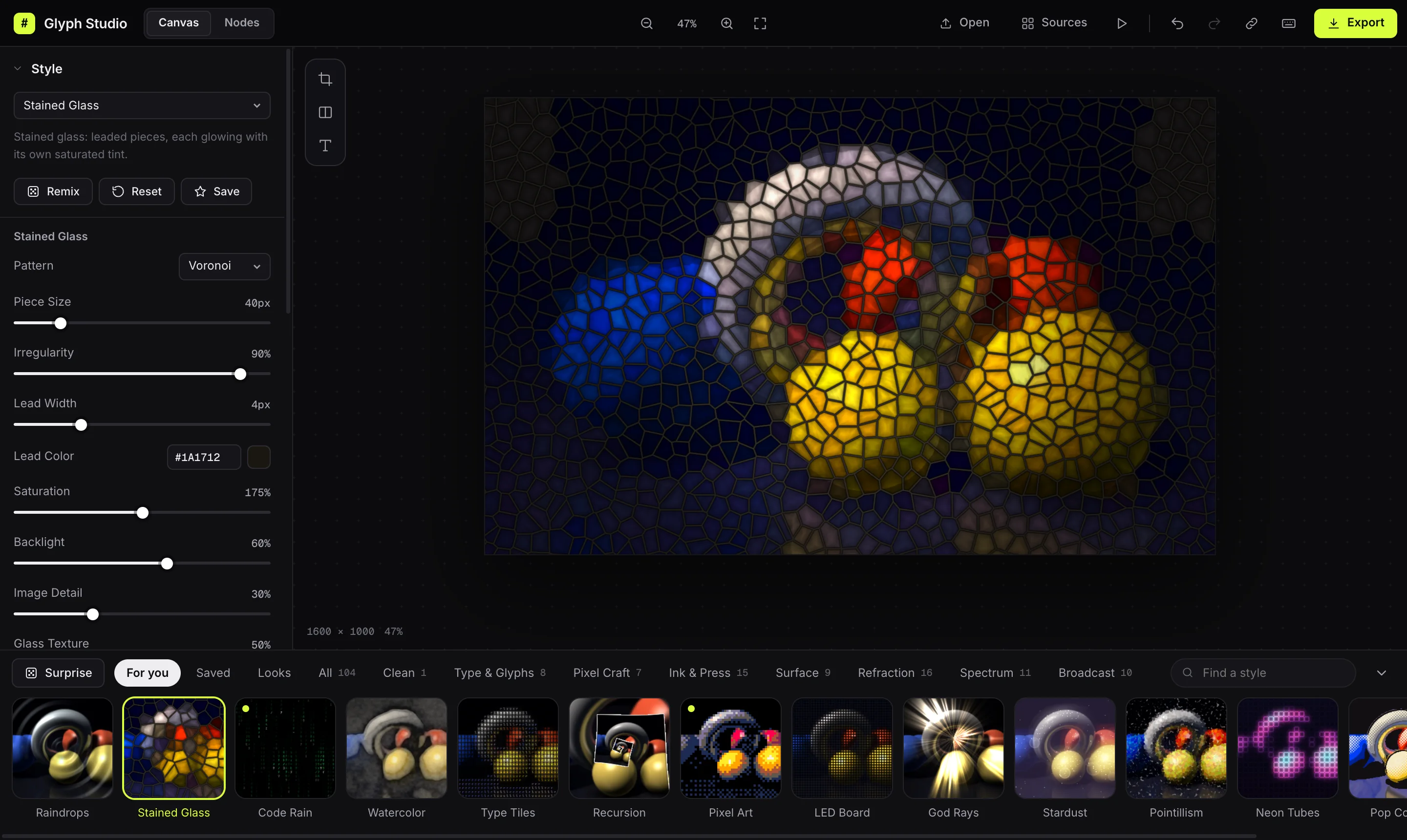The width and height of the screenshot is (1407, 840).
Task: Click the Image Detail slider handle
Action: point(93,615)
